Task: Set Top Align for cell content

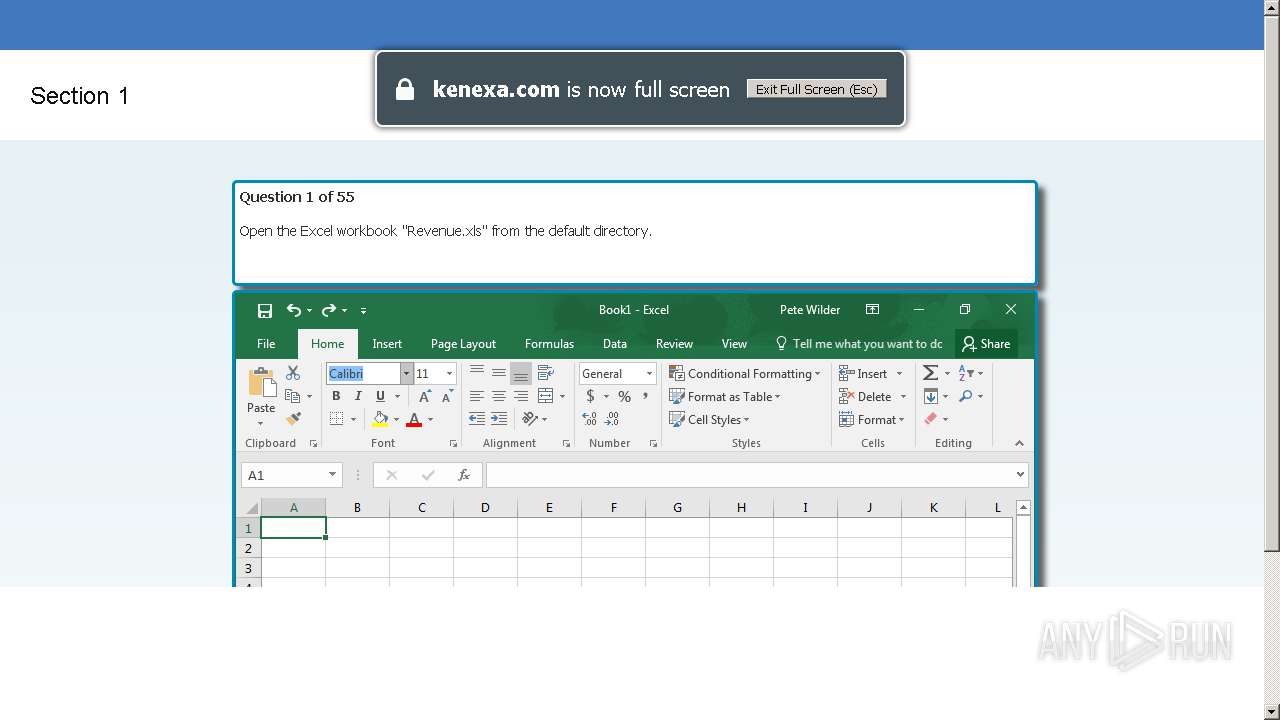Action: tap(477, 373)
